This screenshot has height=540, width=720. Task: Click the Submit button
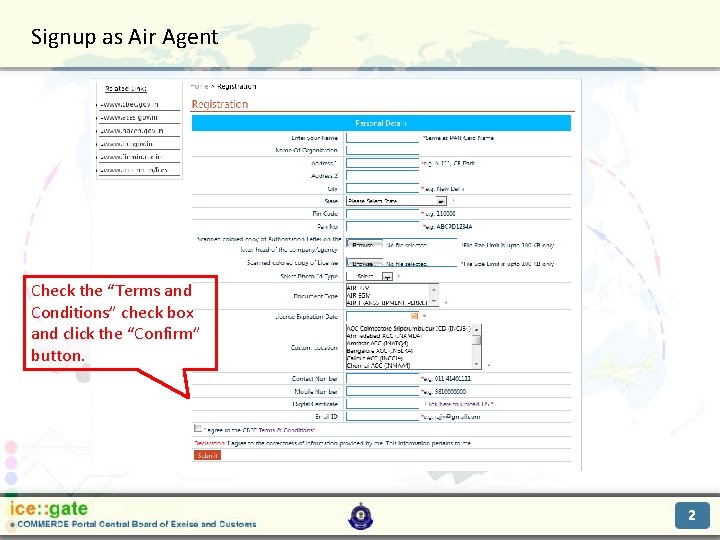[x=208, y=455]
